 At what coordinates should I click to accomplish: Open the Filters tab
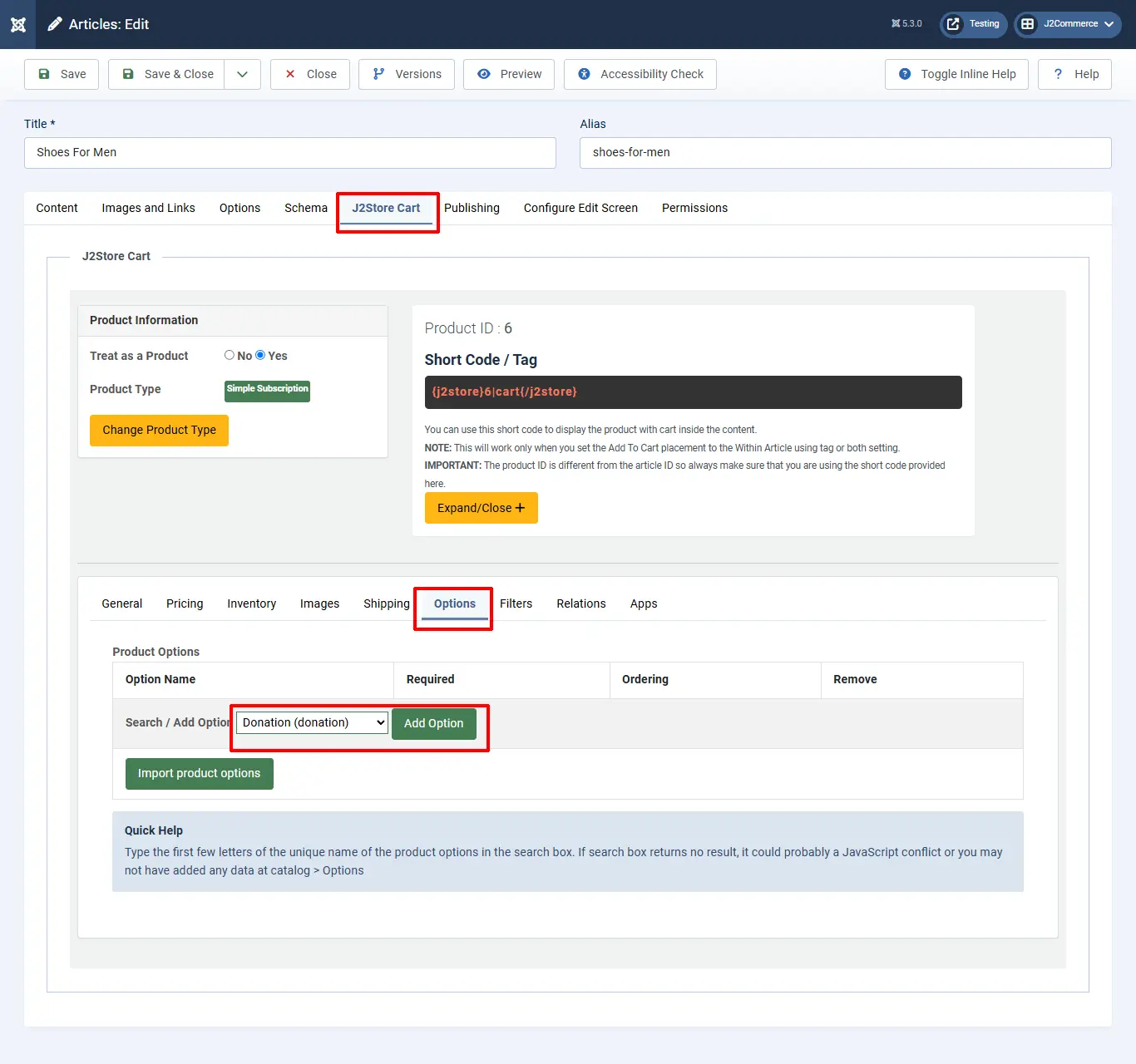[x=516, y=603]
